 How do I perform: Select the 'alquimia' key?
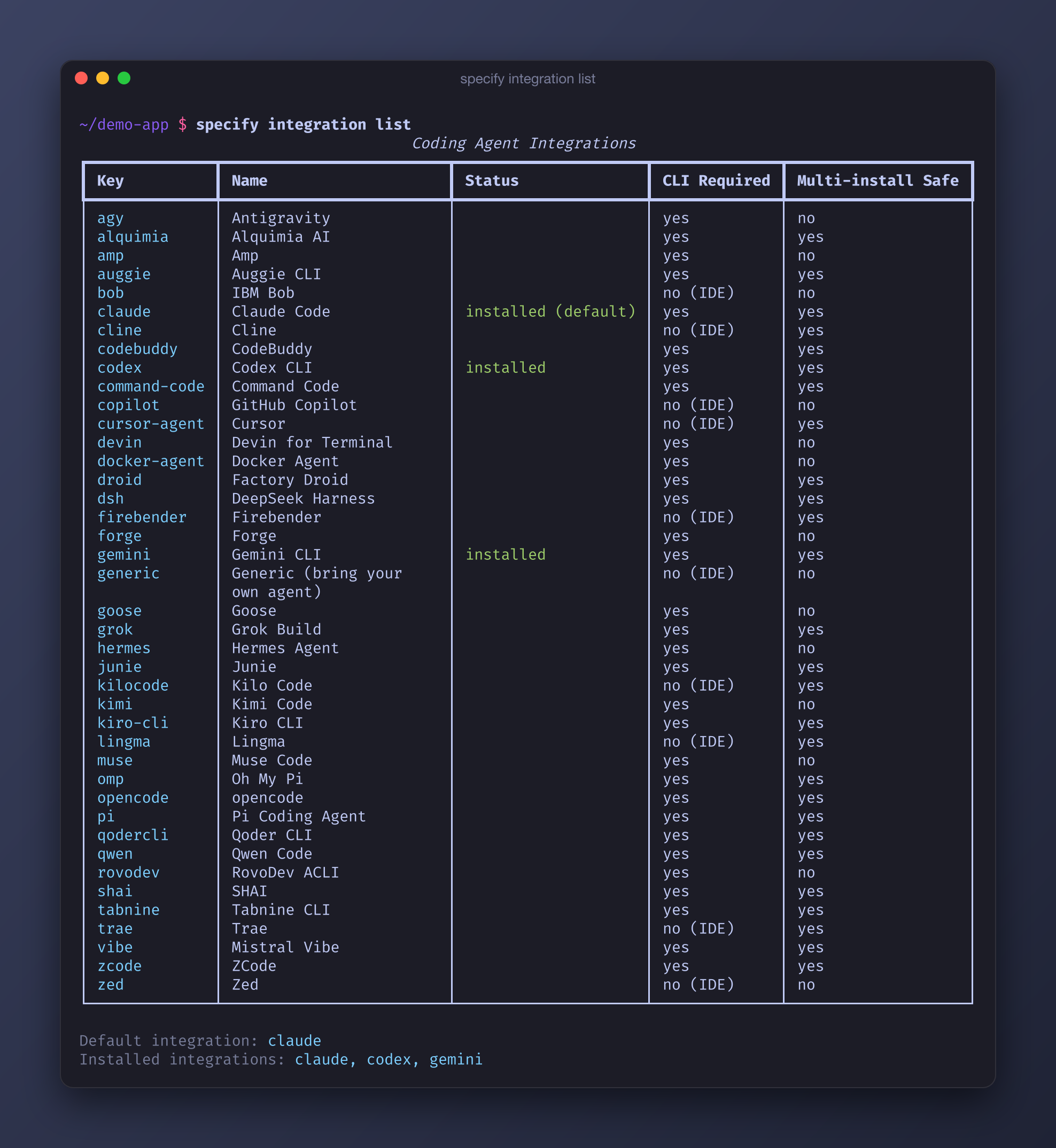(x=133, y=237)
